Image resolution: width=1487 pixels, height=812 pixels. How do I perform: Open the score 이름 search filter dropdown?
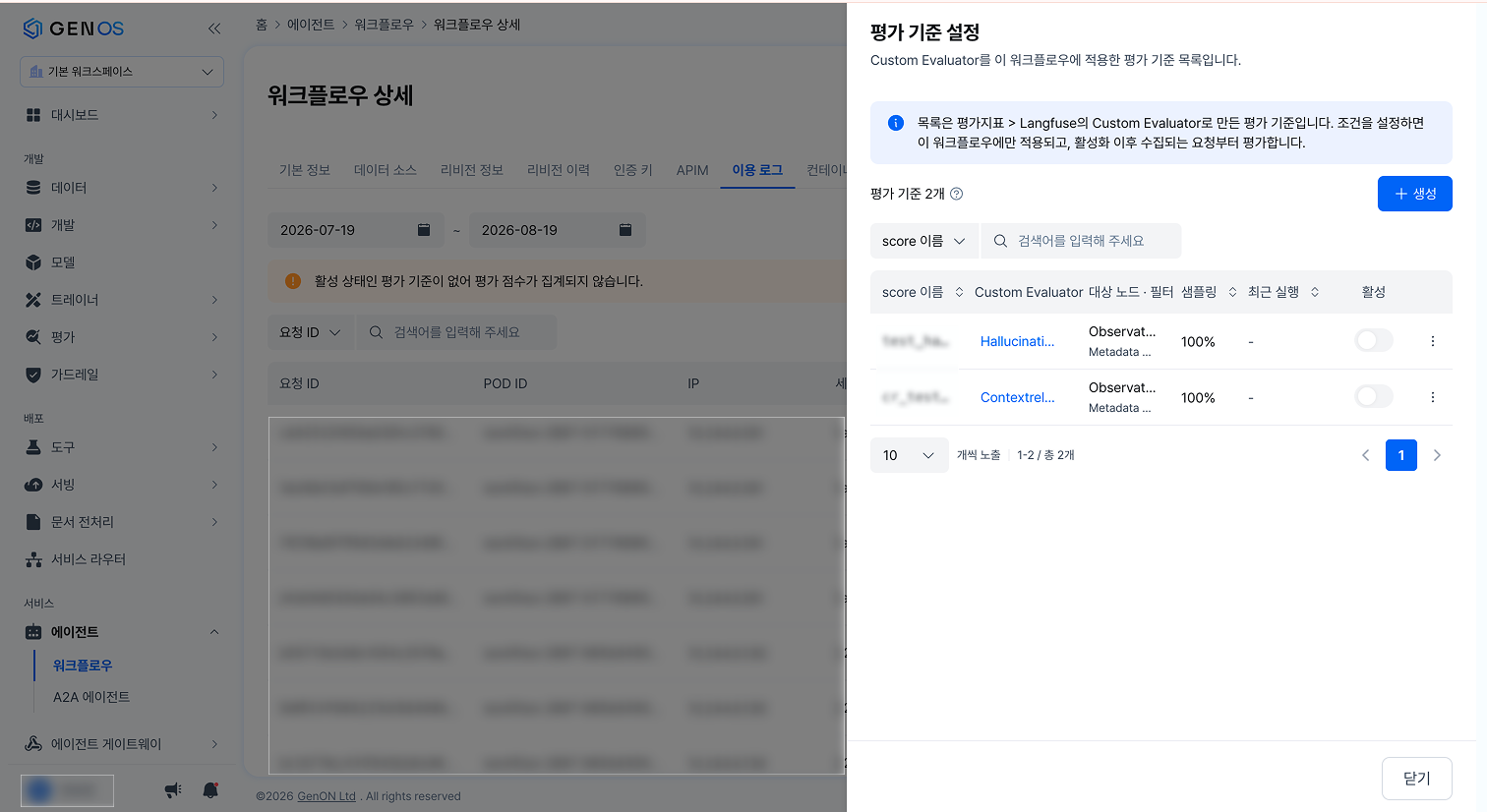click(x=924, y=241)
